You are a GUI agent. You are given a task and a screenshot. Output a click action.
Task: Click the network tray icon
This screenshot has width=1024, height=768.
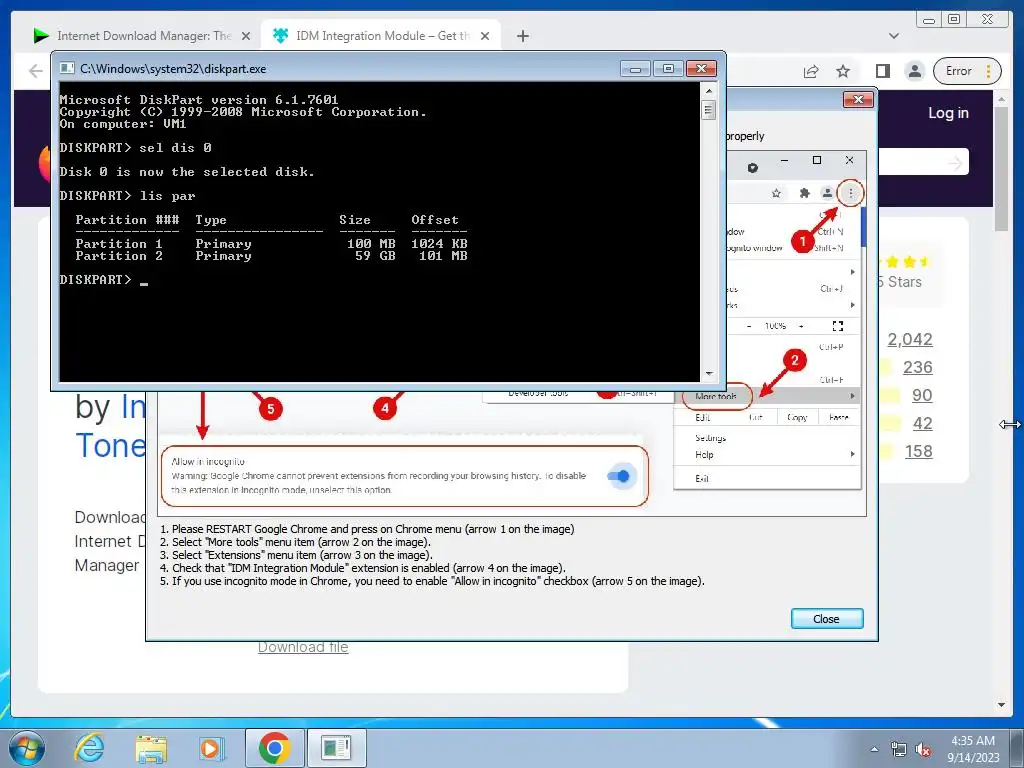(x=899, y=749)
